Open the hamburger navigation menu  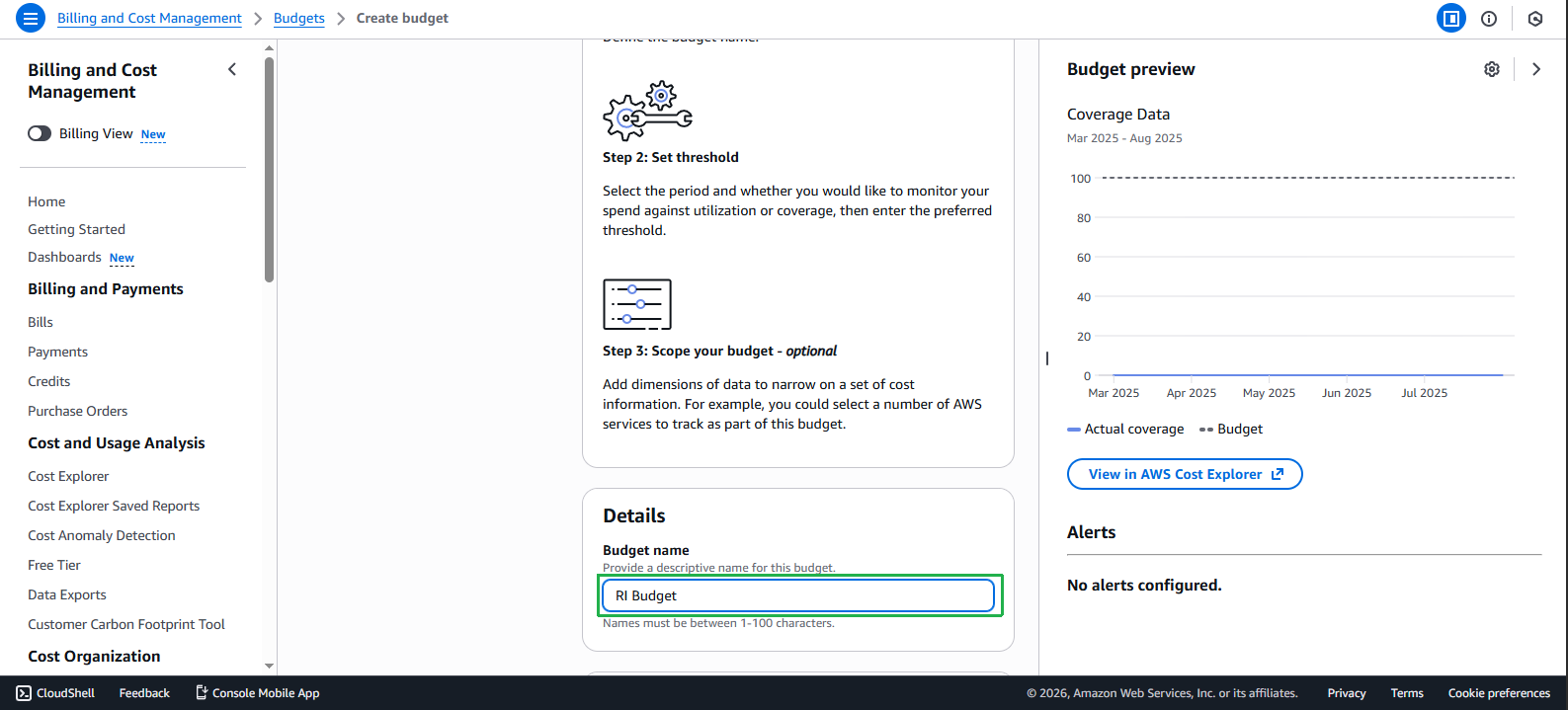[x=31, y=18]
